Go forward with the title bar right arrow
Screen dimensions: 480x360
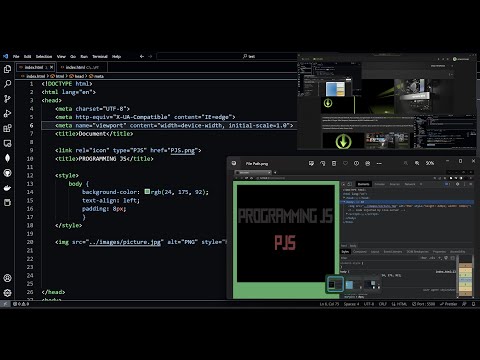pyautogui.click(x=150, y=56)
